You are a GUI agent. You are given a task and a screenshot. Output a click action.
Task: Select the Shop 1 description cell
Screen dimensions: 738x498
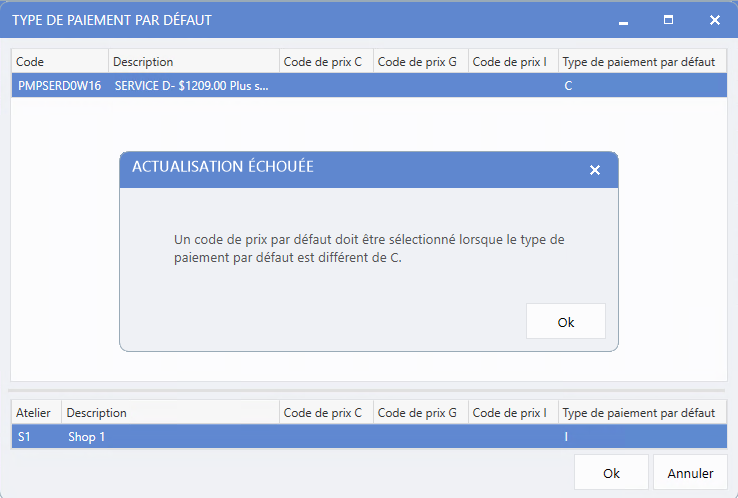pyautogui.click(x=169, y=437)
